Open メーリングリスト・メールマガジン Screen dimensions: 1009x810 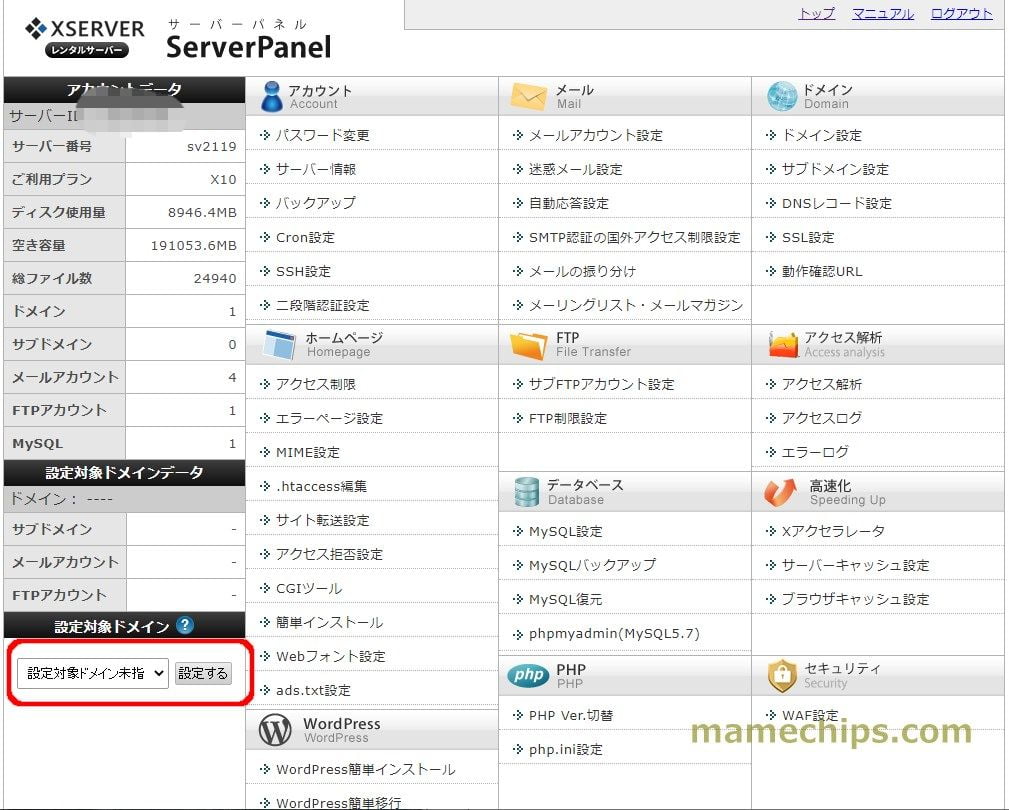pyautogui.click(x=636, y=306)
